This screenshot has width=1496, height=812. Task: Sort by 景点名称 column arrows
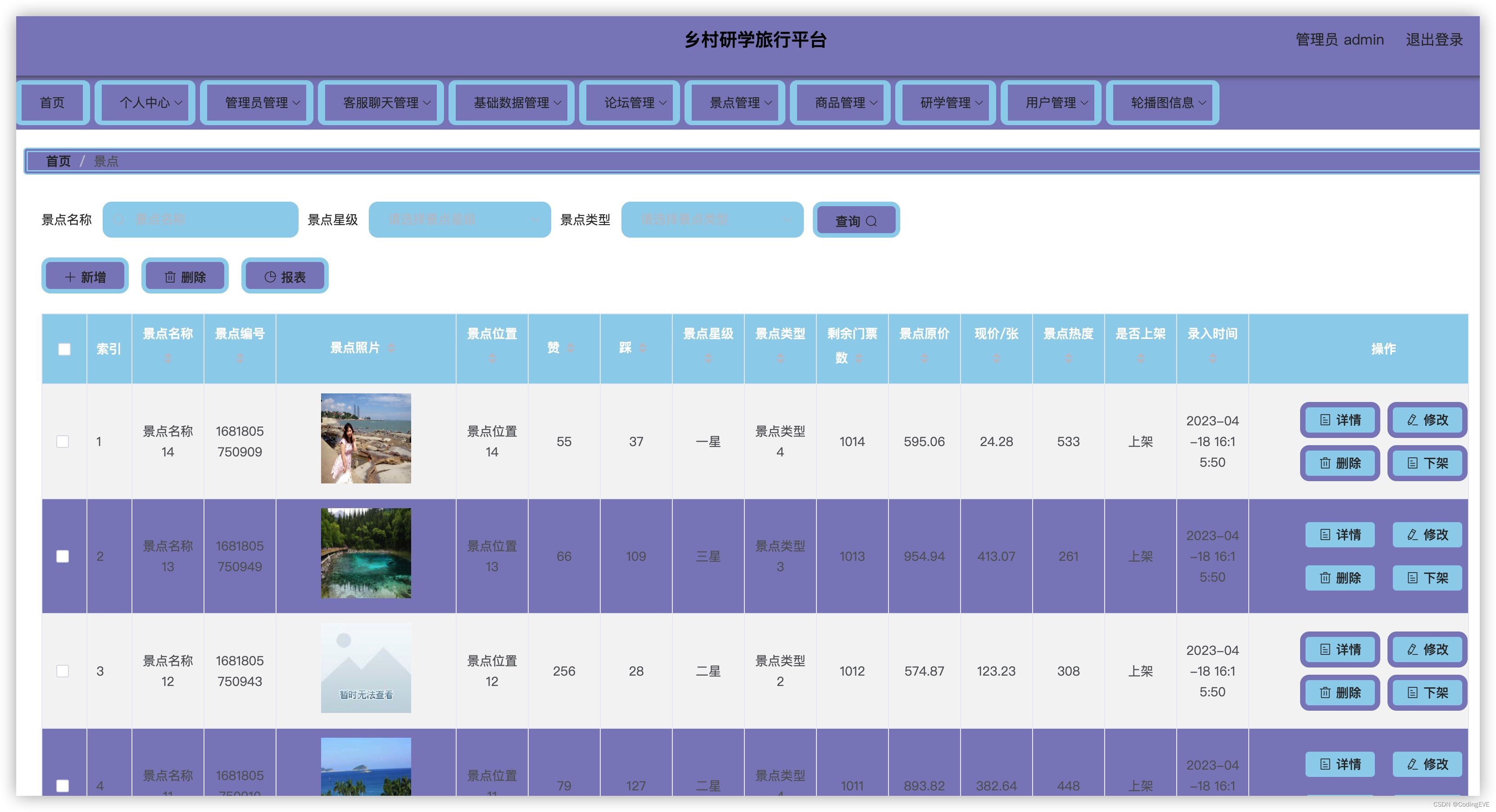(x=168, y=359)
